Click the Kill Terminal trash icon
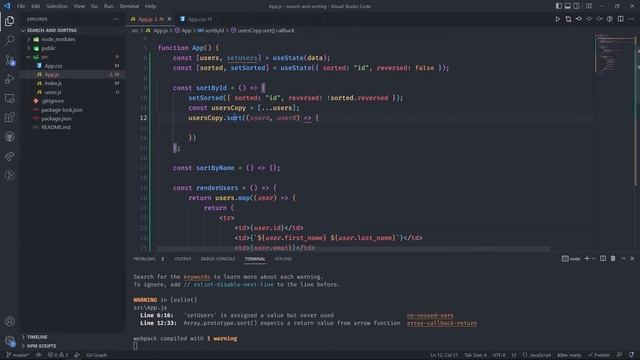This screenshot has width=640, height=360. (613, 259)
